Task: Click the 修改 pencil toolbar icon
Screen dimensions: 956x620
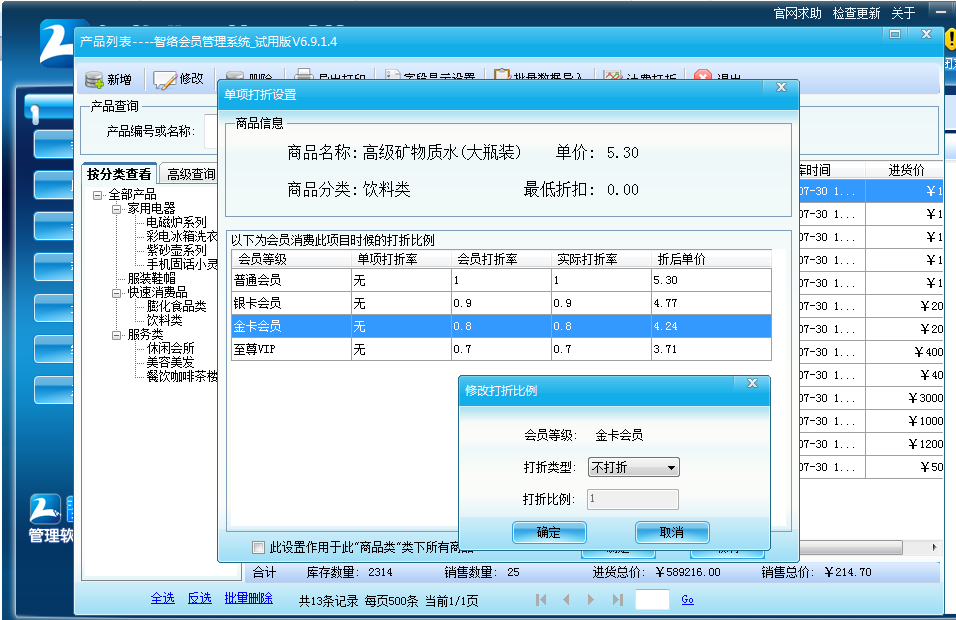Action: (x=165, y=79)
